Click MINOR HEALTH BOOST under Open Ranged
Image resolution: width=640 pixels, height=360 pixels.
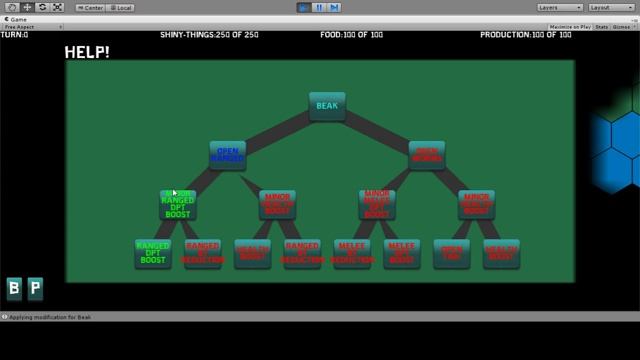(278, 204)
